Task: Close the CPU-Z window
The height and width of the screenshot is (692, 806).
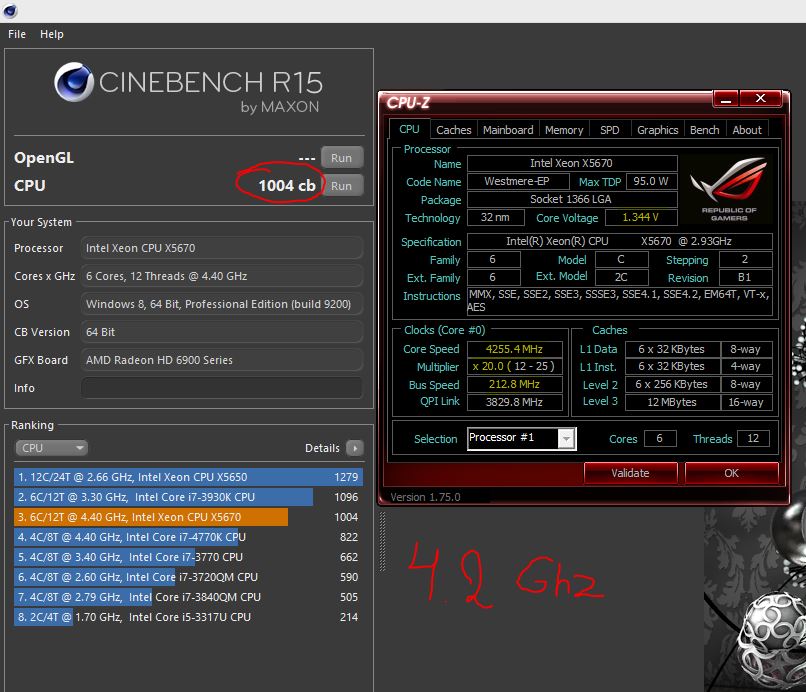Action: tap(761, 99)
